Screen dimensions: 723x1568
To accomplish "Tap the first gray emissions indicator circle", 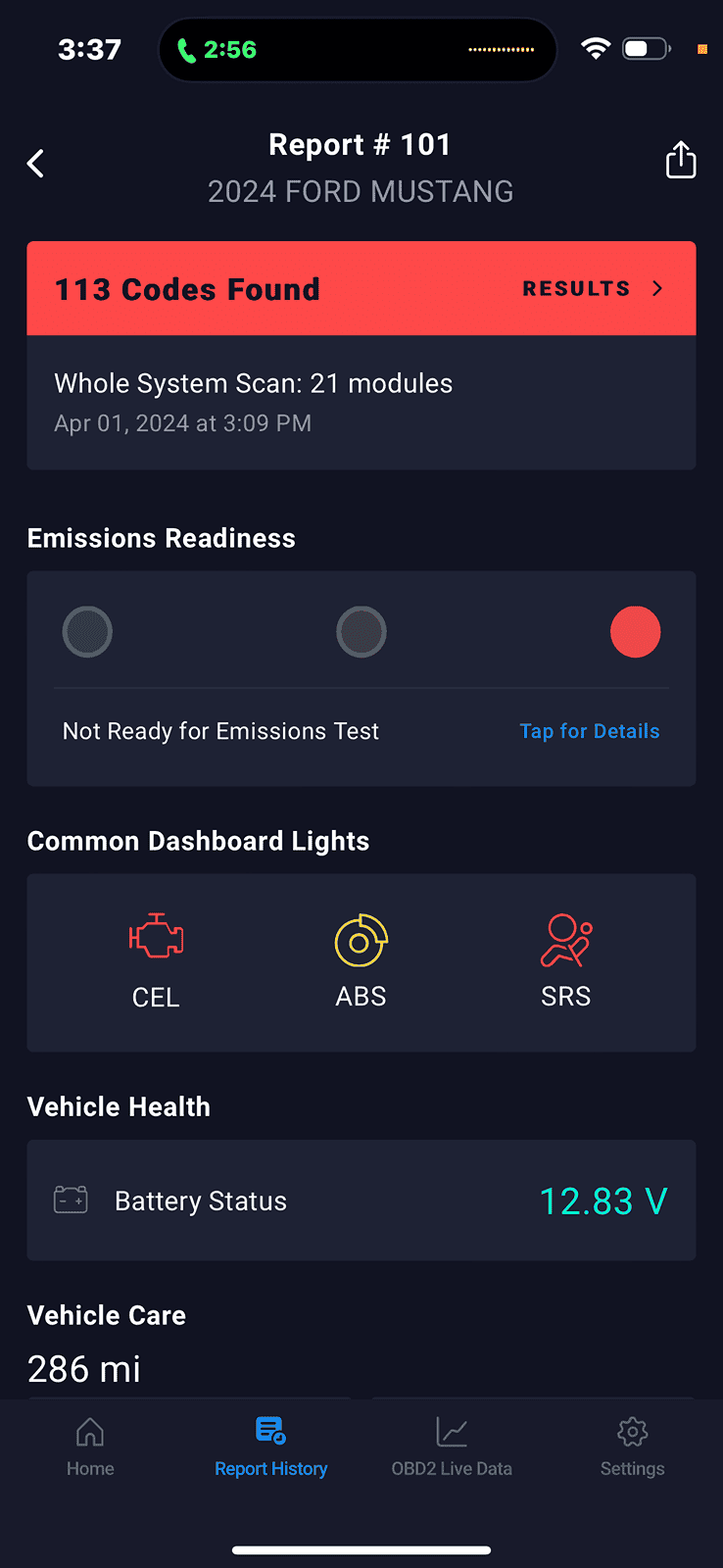I will pyautogui.click(x=87, y=632).
